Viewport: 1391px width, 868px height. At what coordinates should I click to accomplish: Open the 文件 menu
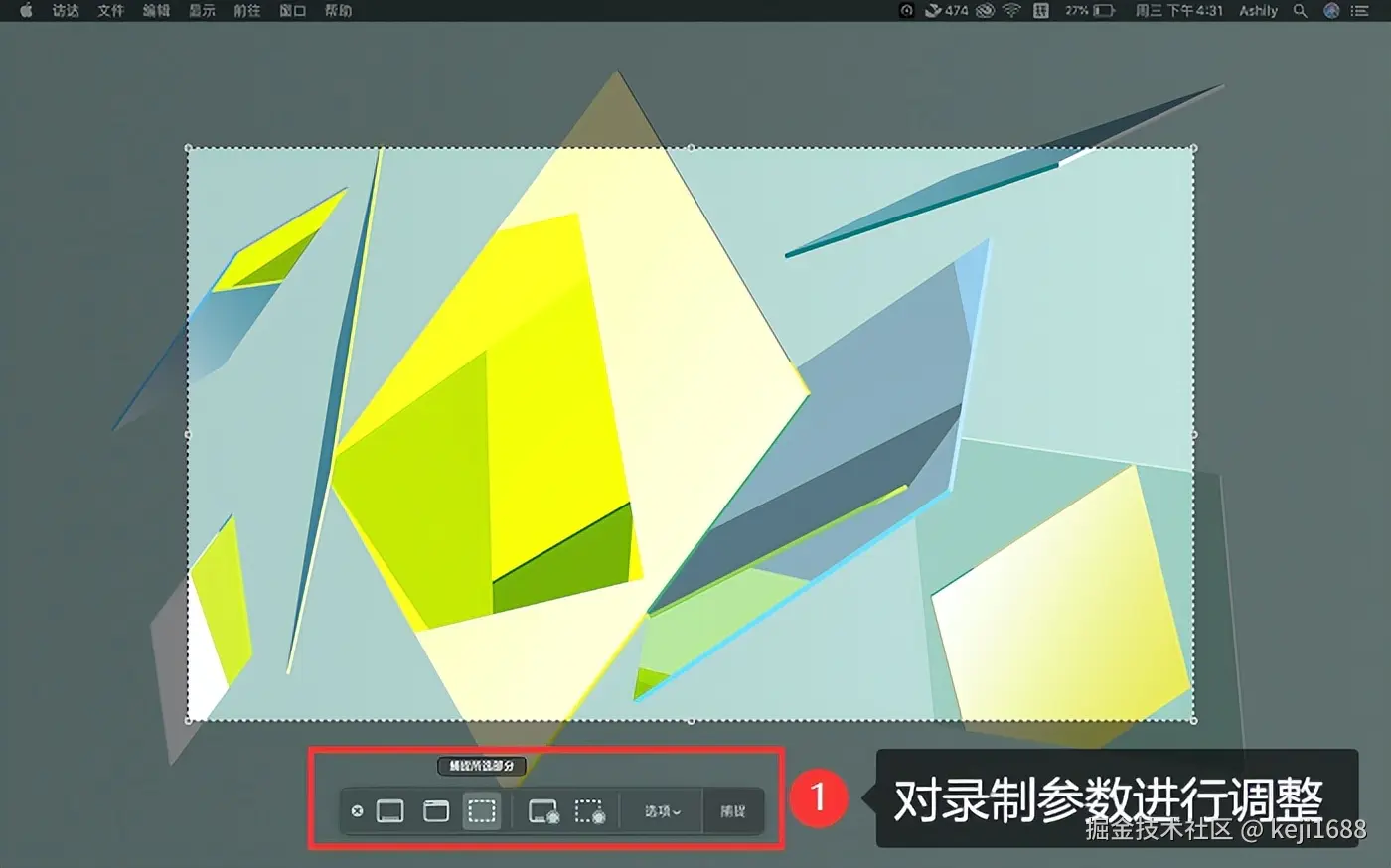coord(111,10)
